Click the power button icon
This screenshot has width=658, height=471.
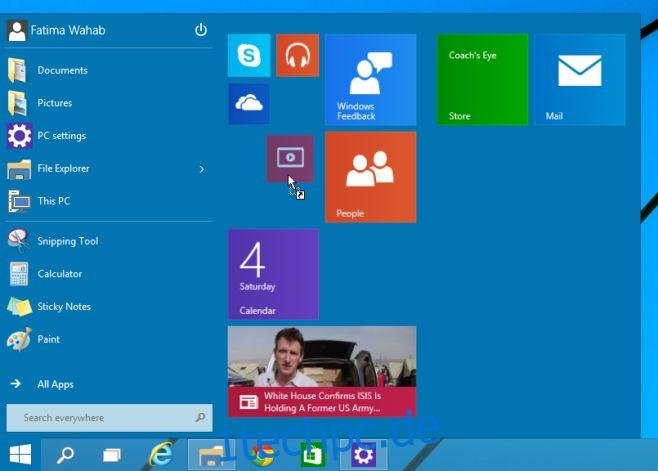[x=201, y=30]
